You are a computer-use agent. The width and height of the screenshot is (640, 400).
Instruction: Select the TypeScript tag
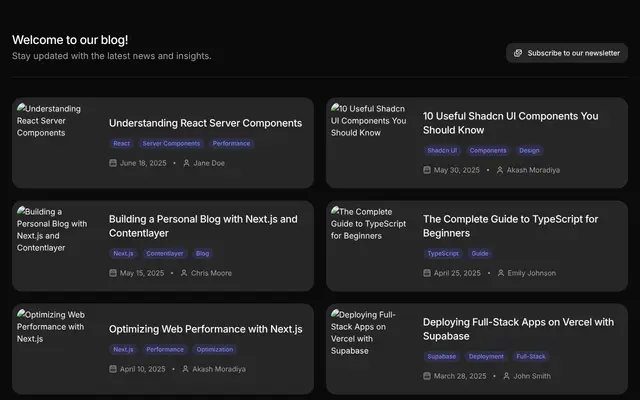point(443,253)
